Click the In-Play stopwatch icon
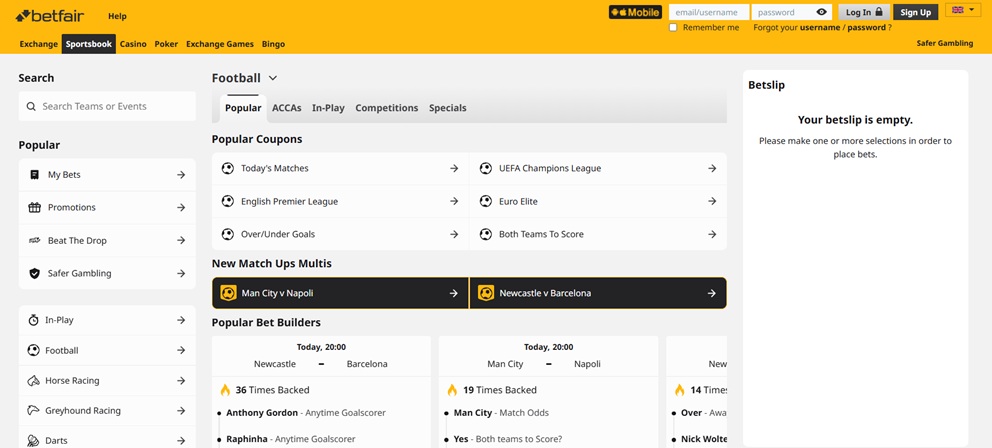 pyautogui.click(x=34, y=320)
